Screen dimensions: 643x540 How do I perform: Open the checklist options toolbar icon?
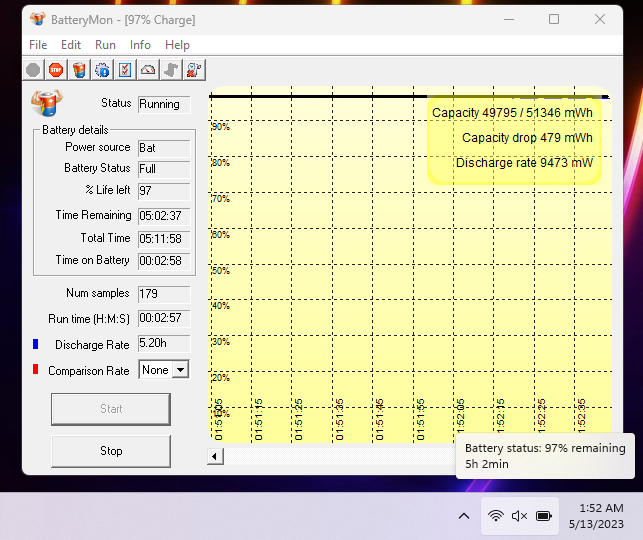[125, 70]
